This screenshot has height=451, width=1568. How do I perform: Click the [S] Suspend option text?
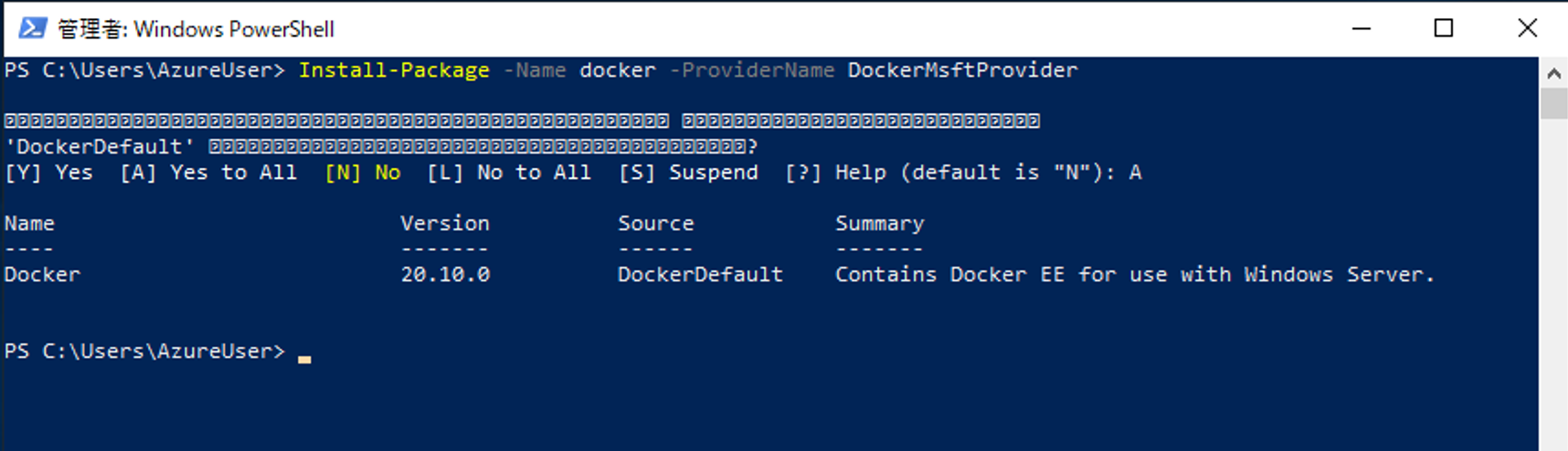[x=688, y=173]
